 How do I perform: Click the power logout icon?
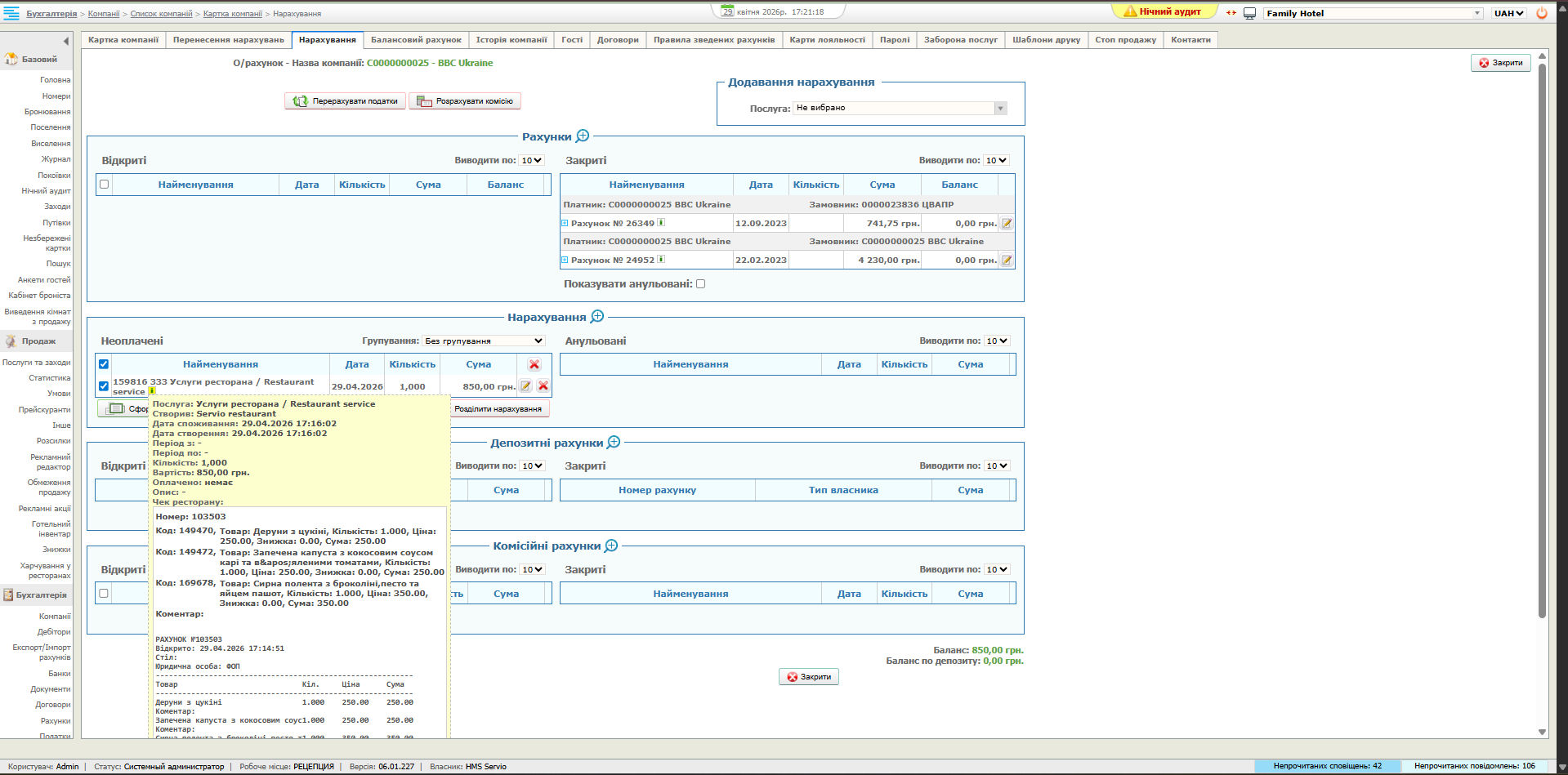[x=1542, y=13]
